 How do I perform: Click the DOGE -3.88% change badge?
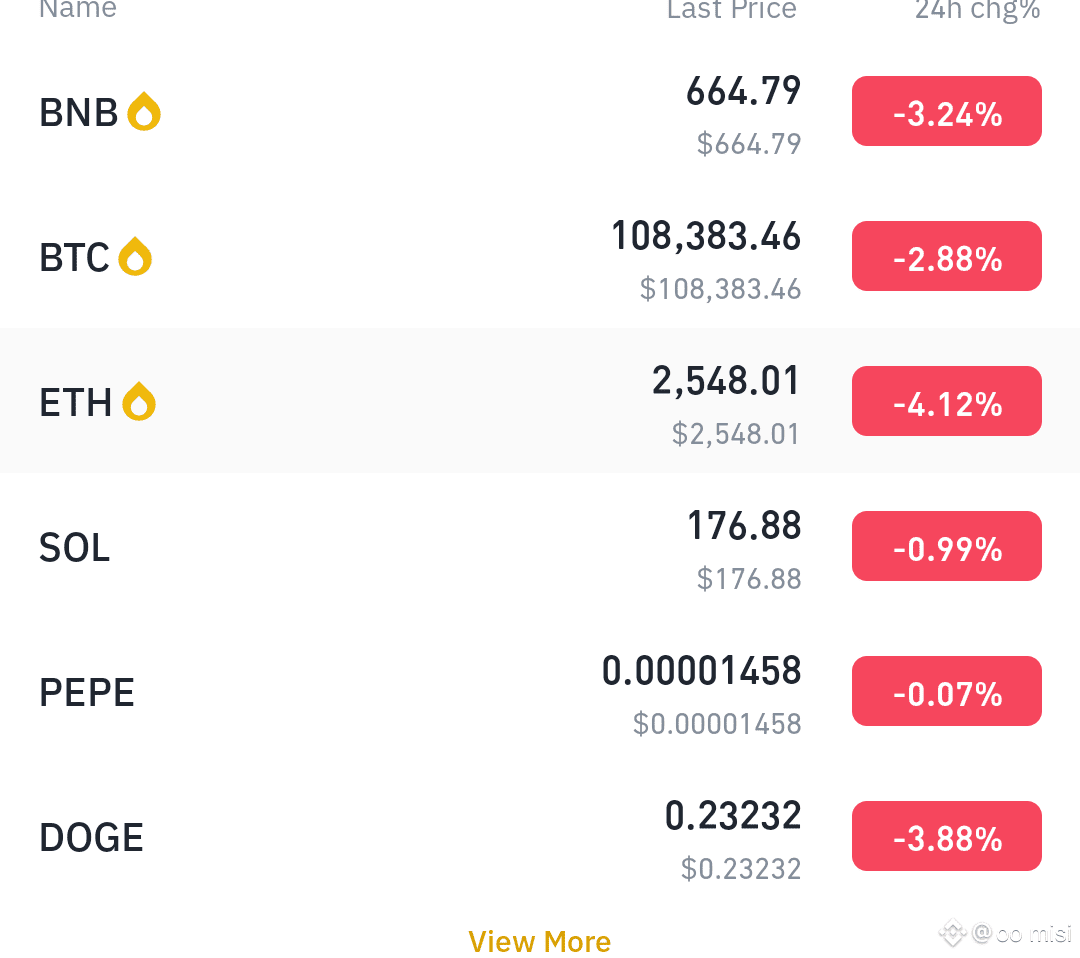pyautogui.click(x=946, y=836)
